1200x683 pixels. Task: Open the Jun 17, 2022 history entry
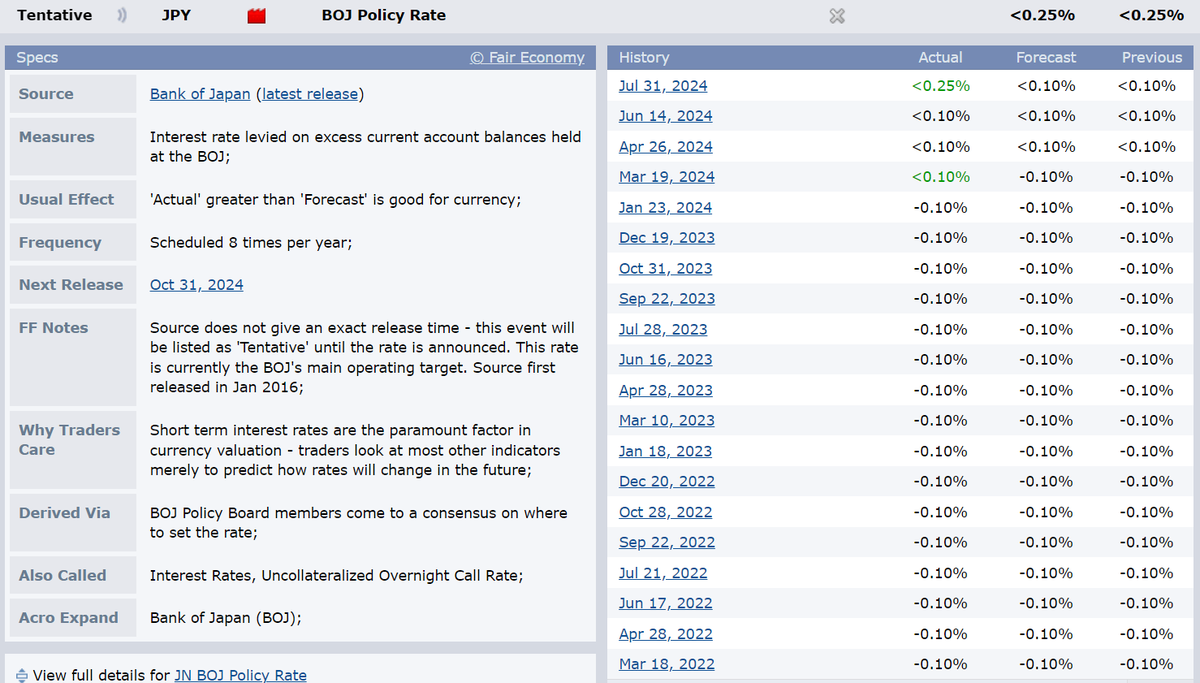[x=666, y=604]
